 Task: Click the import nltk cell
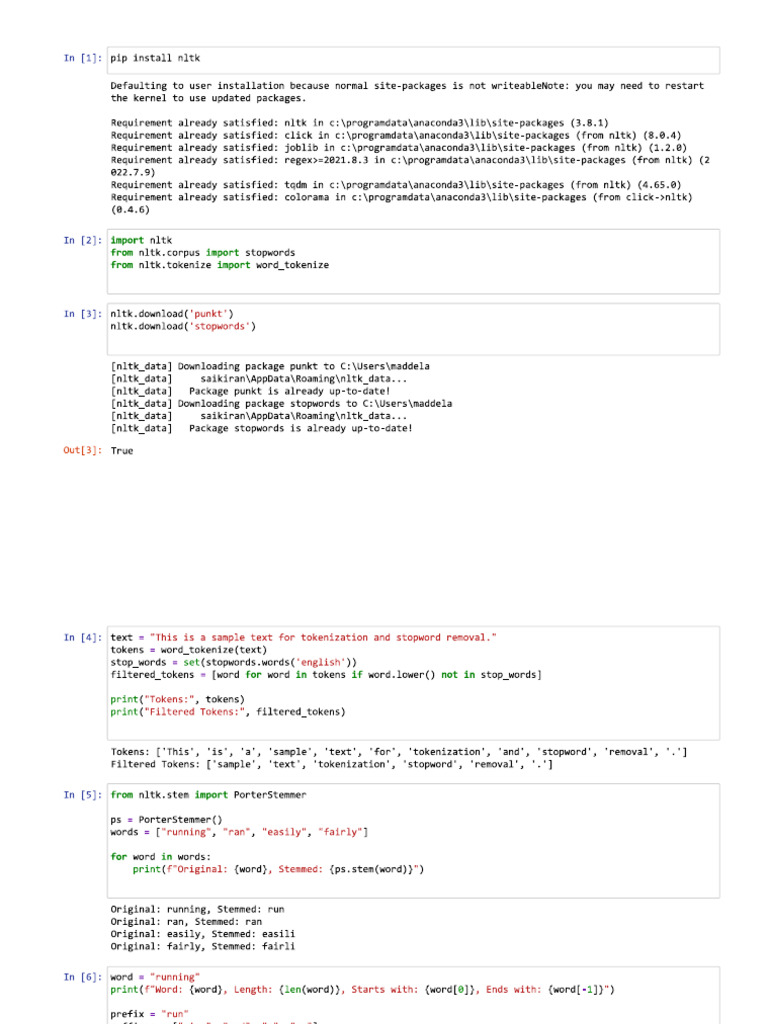413,261
